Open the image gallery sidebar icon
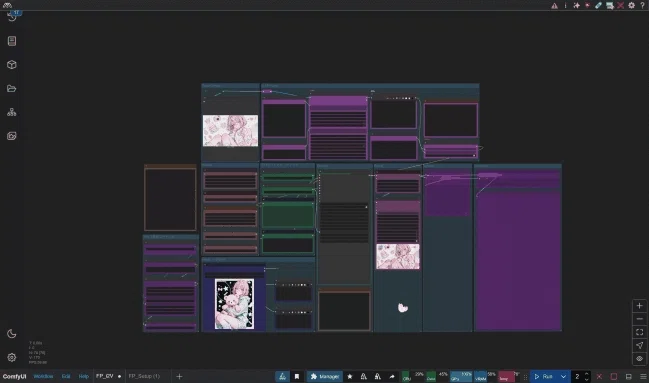Screen dimensions: 649x383 (12, 136)
